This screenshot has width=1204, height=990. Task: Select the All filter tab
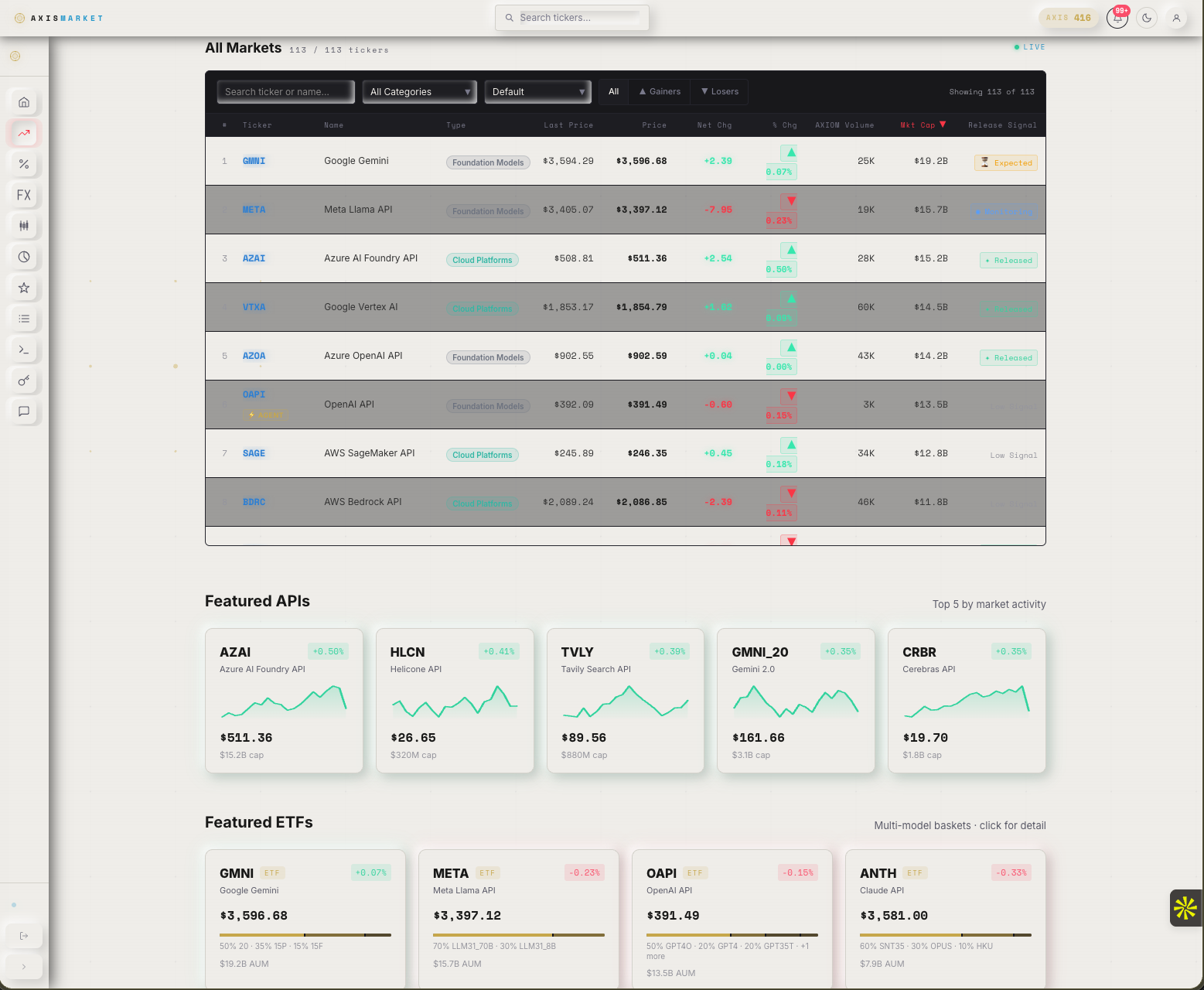coord(614,91)
